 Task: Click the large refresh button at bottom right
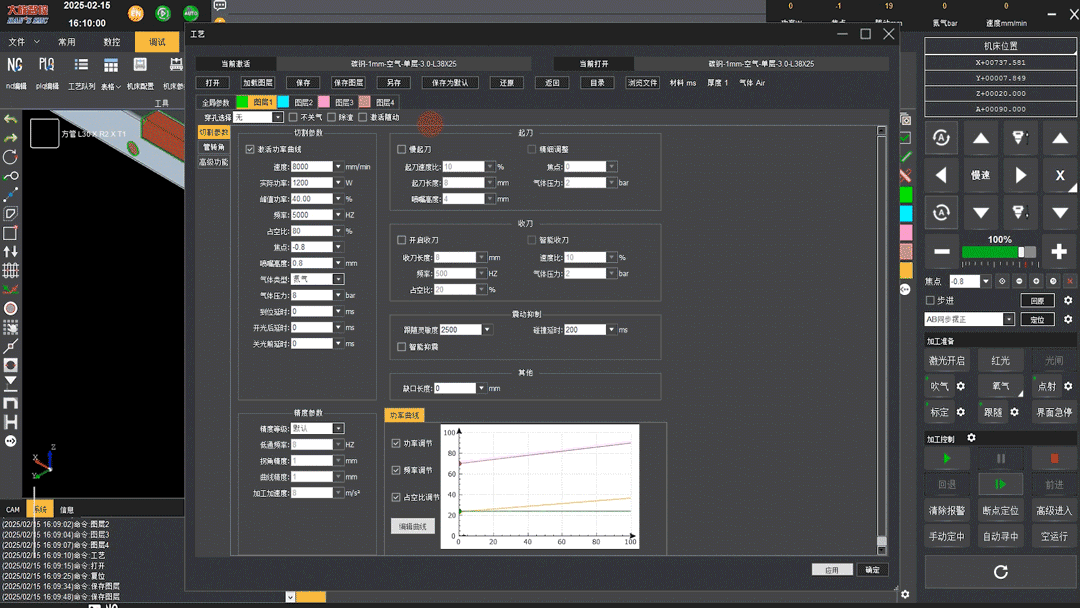[1000, 572]
